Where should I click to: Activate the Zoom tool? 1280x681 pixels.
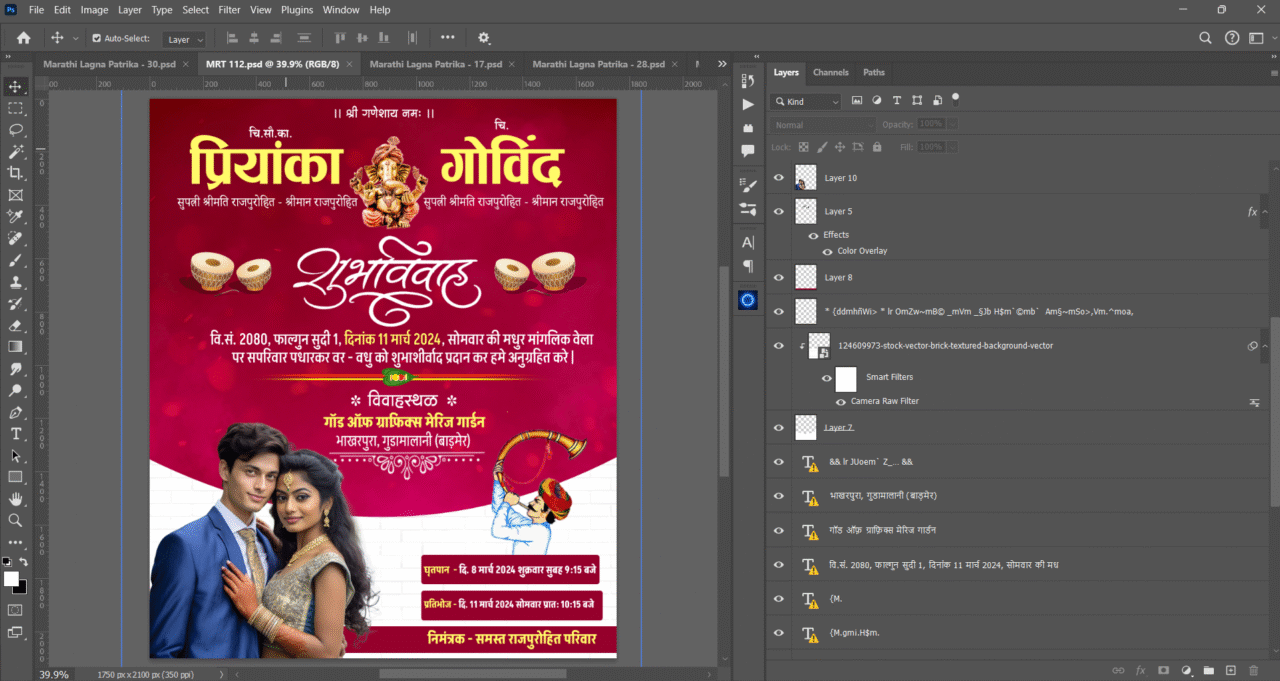pos(15,520)
